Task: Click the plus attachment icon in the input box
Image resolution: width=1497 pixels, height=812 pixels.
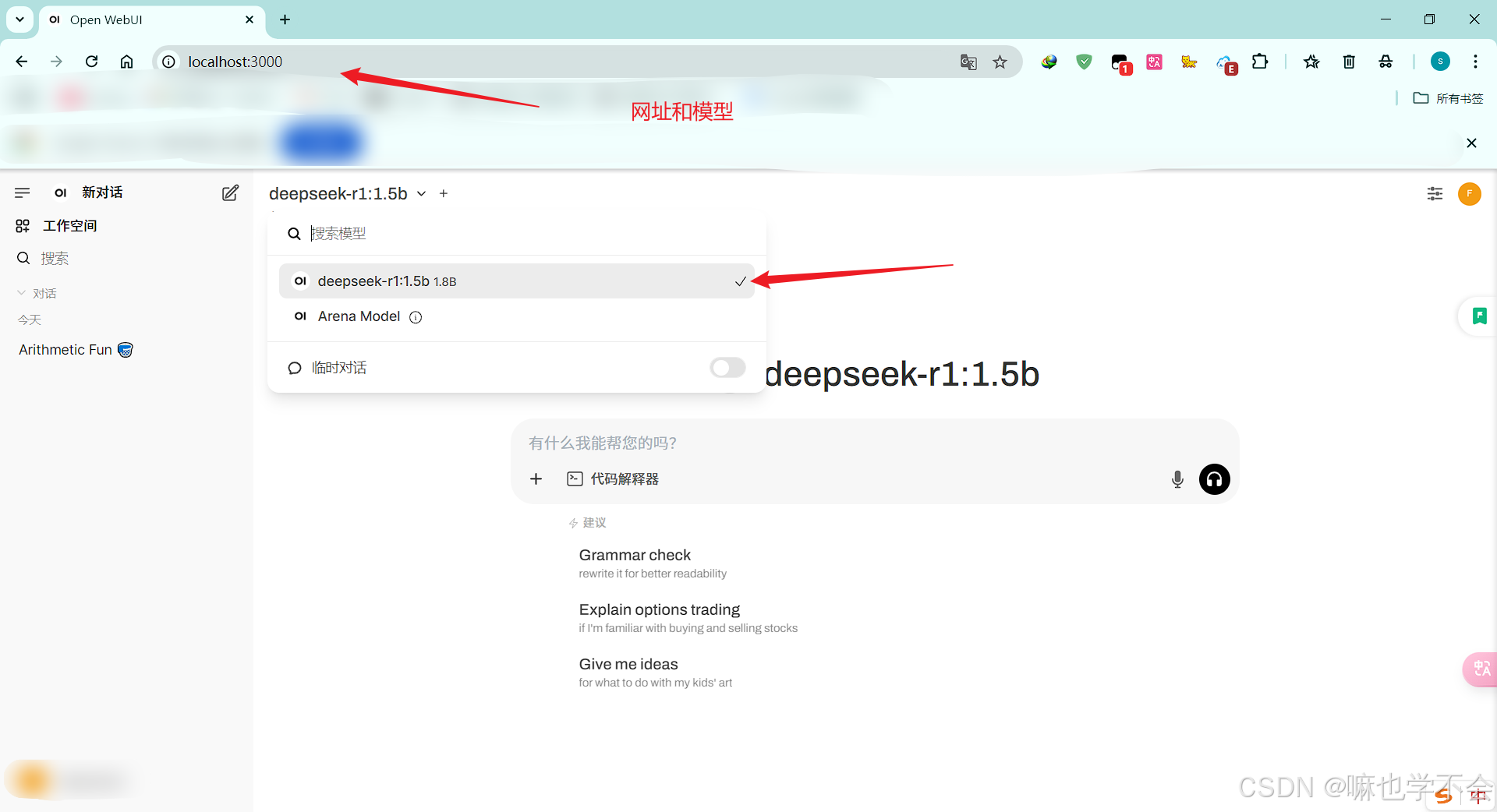Action: pos(536,478)
